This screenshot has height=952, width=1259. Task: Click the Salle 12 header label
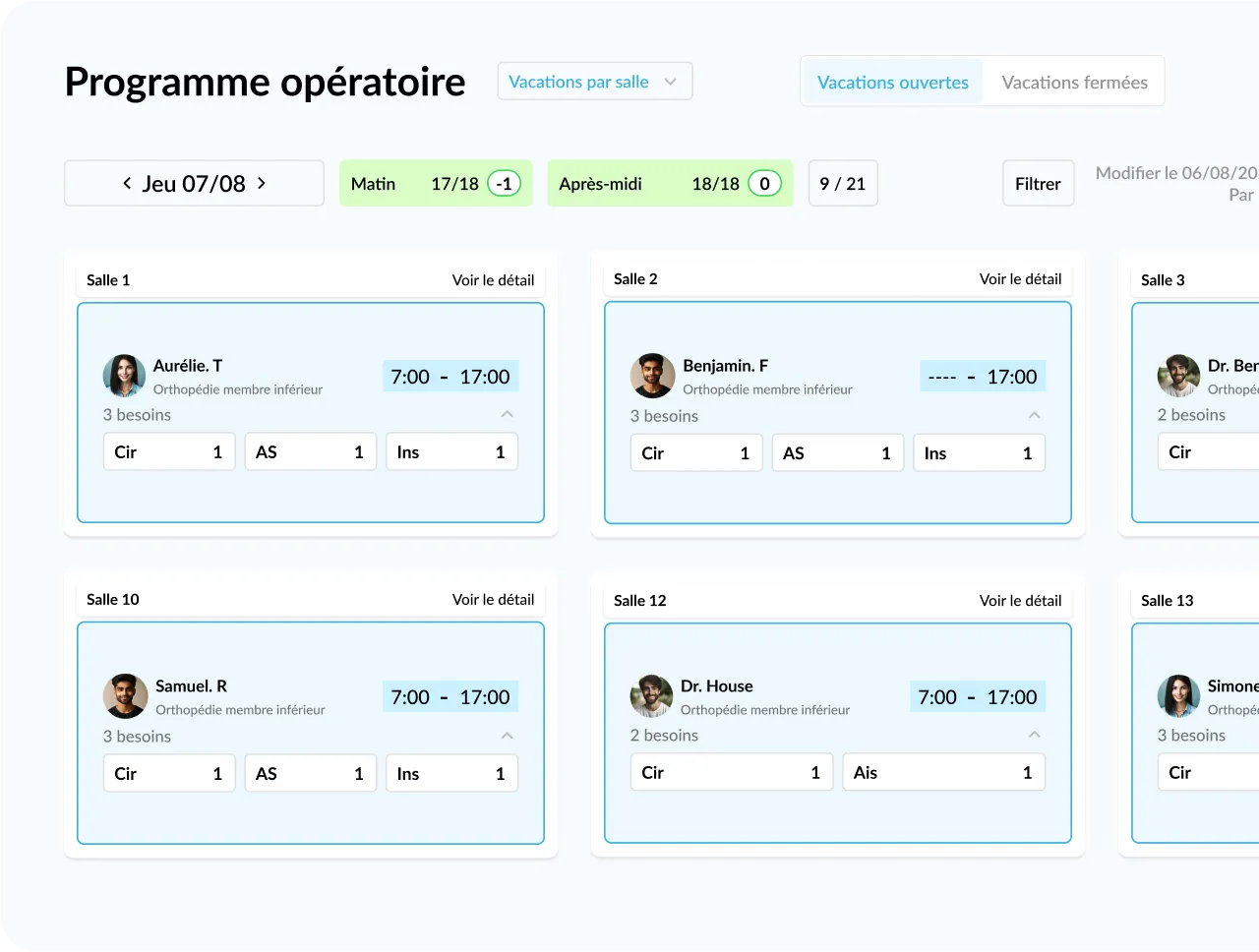(640, 601)
